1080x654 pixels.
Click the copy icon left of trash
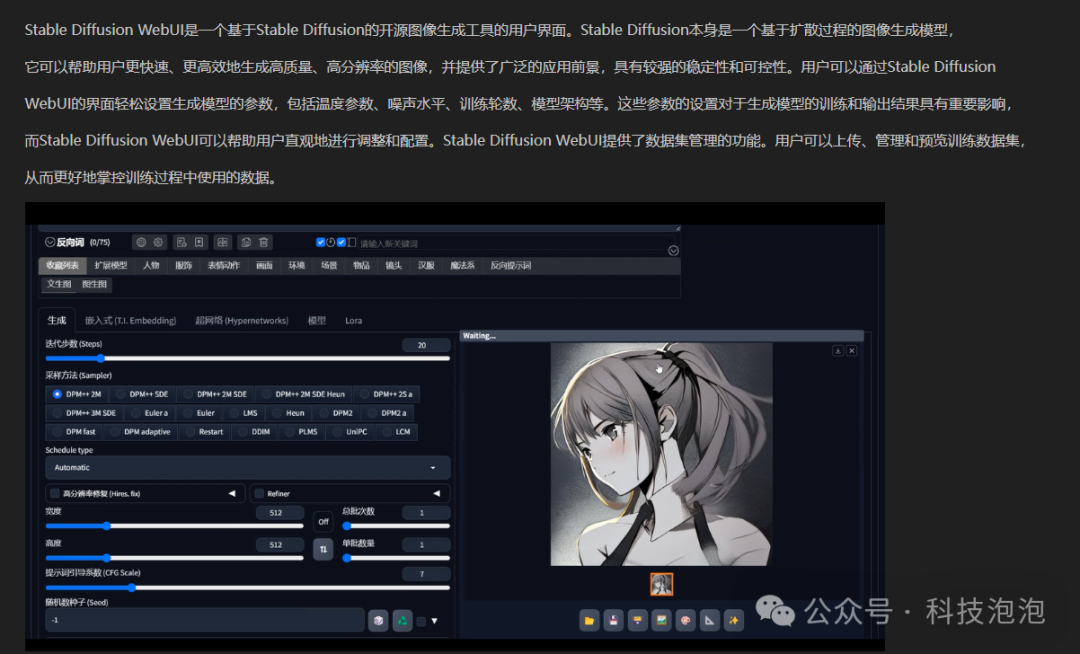(246, 242)
